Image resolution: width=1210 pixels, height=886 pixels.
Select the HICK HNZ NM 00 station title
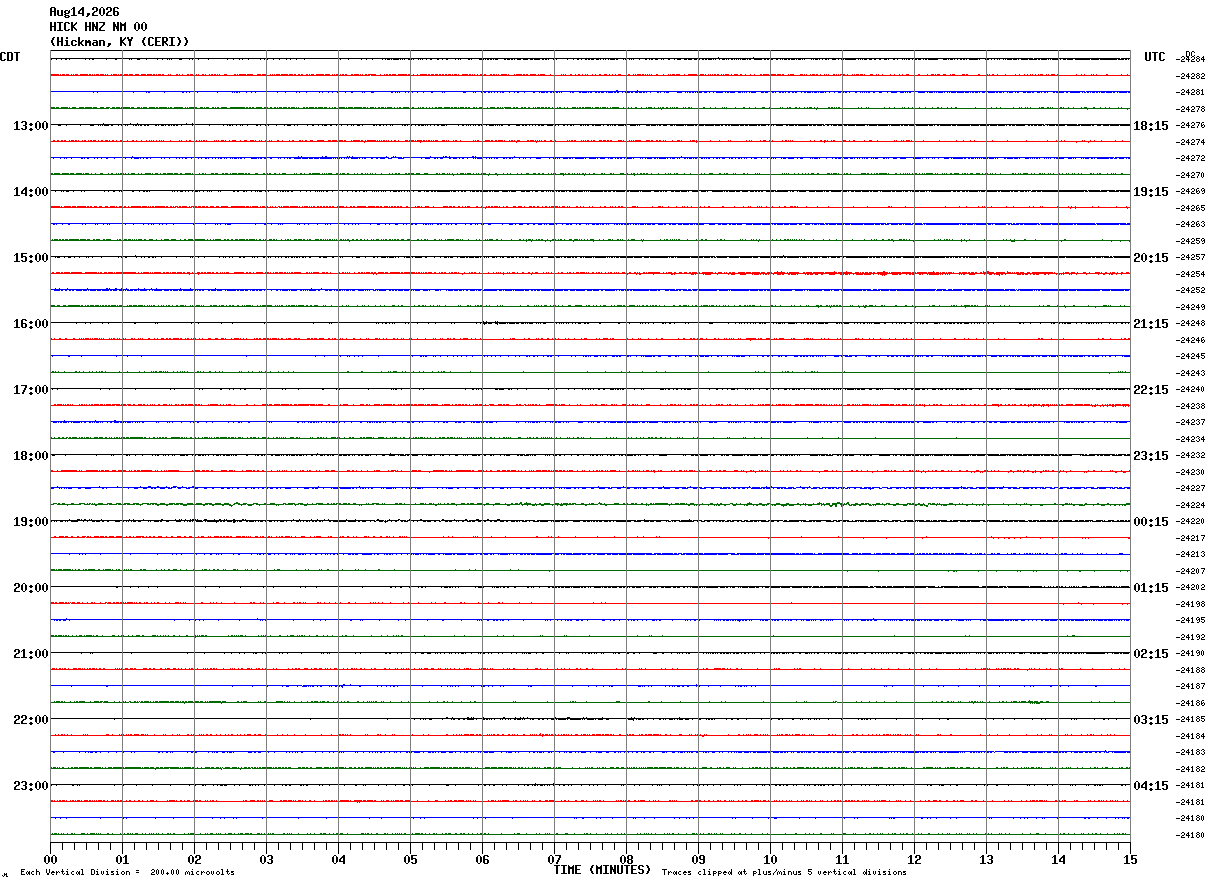pyautogui.click(x=98, y=27)
